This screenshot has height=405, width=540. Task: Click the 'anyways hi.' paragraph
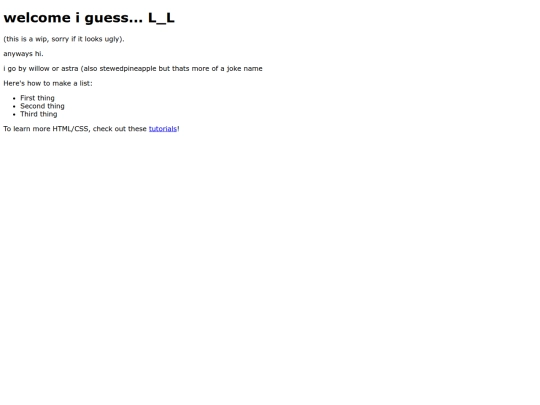[x=23, y=54]
